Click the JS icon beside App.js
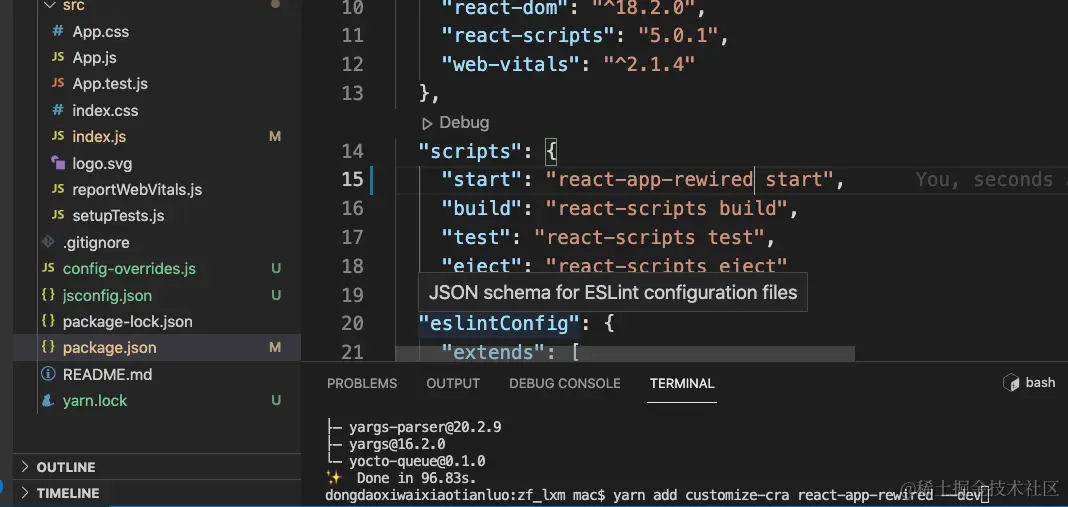 coord(59,58)
